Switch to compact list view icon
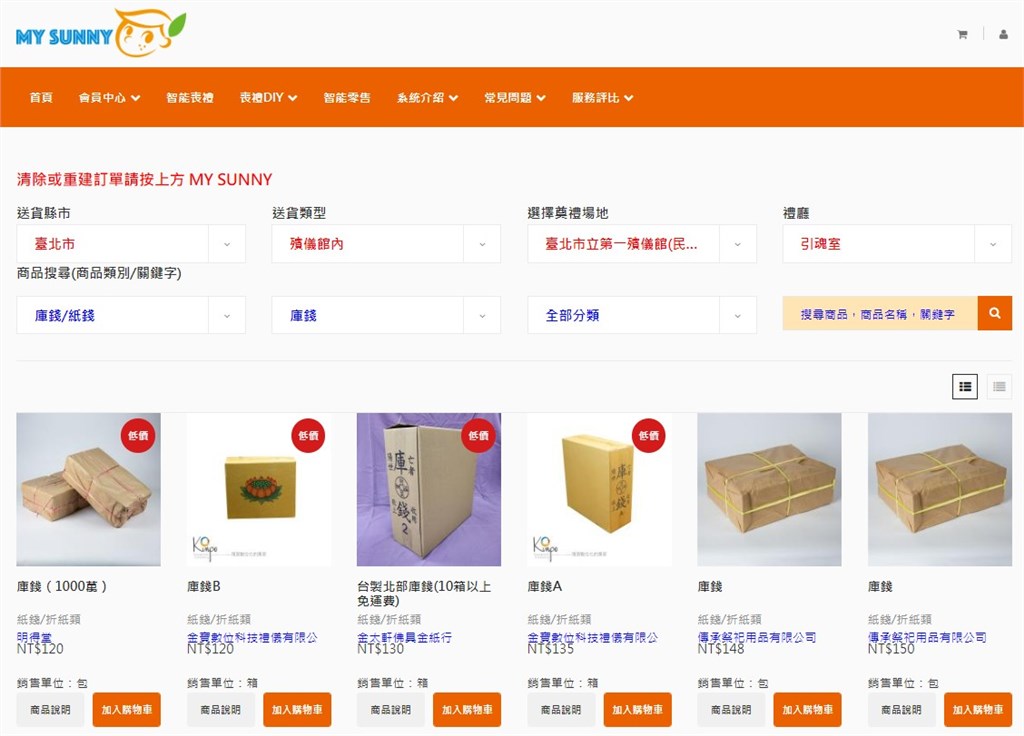Image resolution: width=1024 pixels, height=736 pixels. (999, 387)
